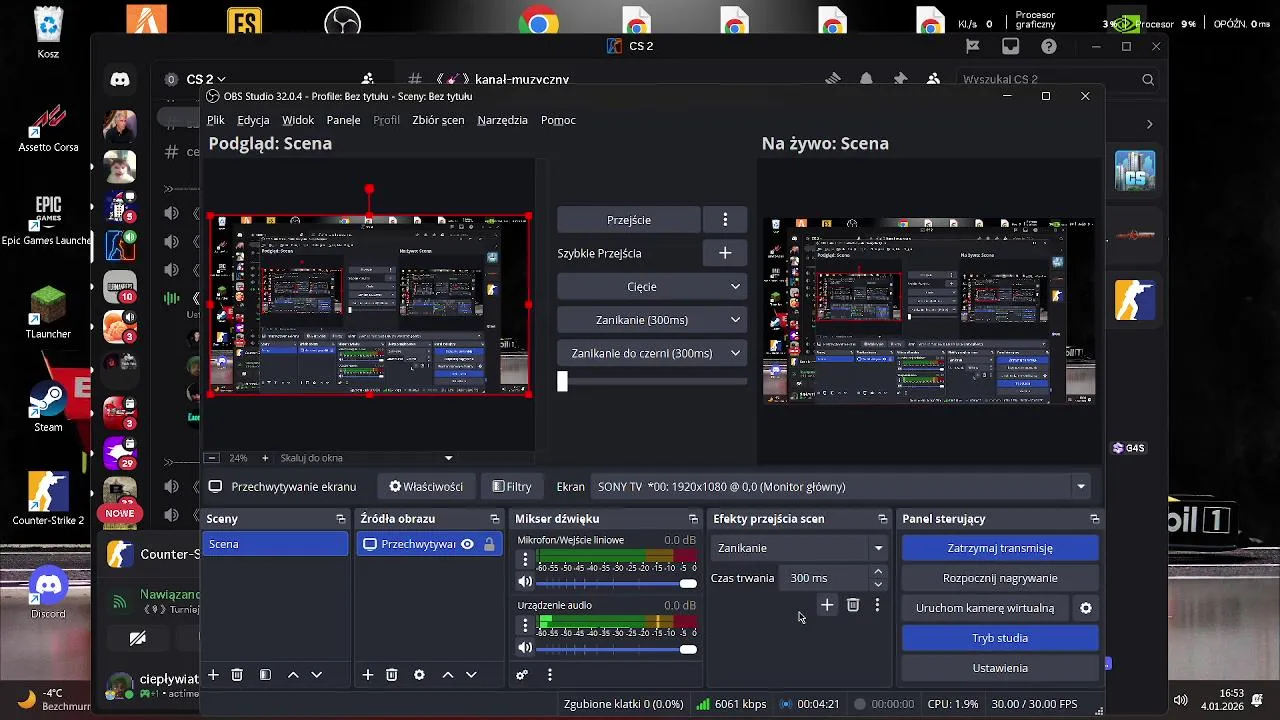Click Uruchom kamerę wirtualną button
The image size is (1280, 720).
pos(985,608)
